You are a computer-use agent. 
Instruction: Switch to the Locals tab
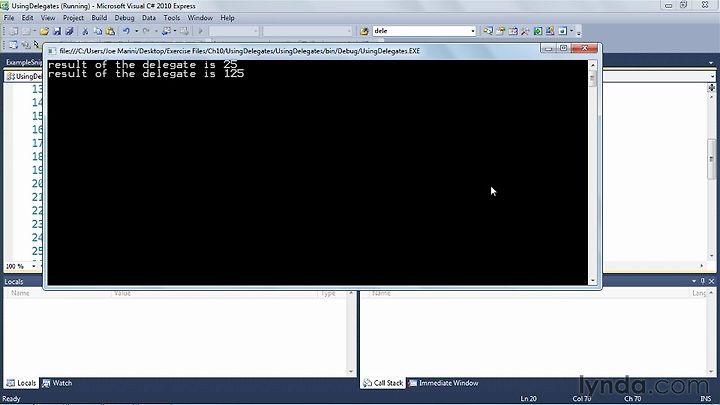[21, 383]
